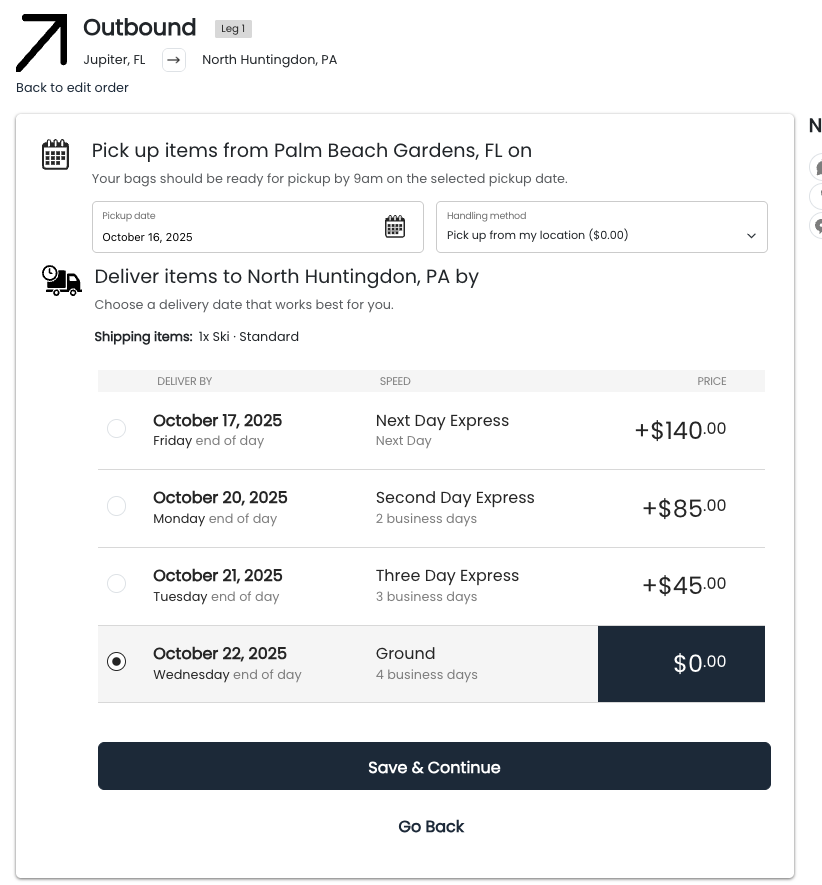Click the Pickup date field showing October 16, 2025
The width and height of the screenshot is (822, 885).
pyautogui.click(x=258, y=227)
